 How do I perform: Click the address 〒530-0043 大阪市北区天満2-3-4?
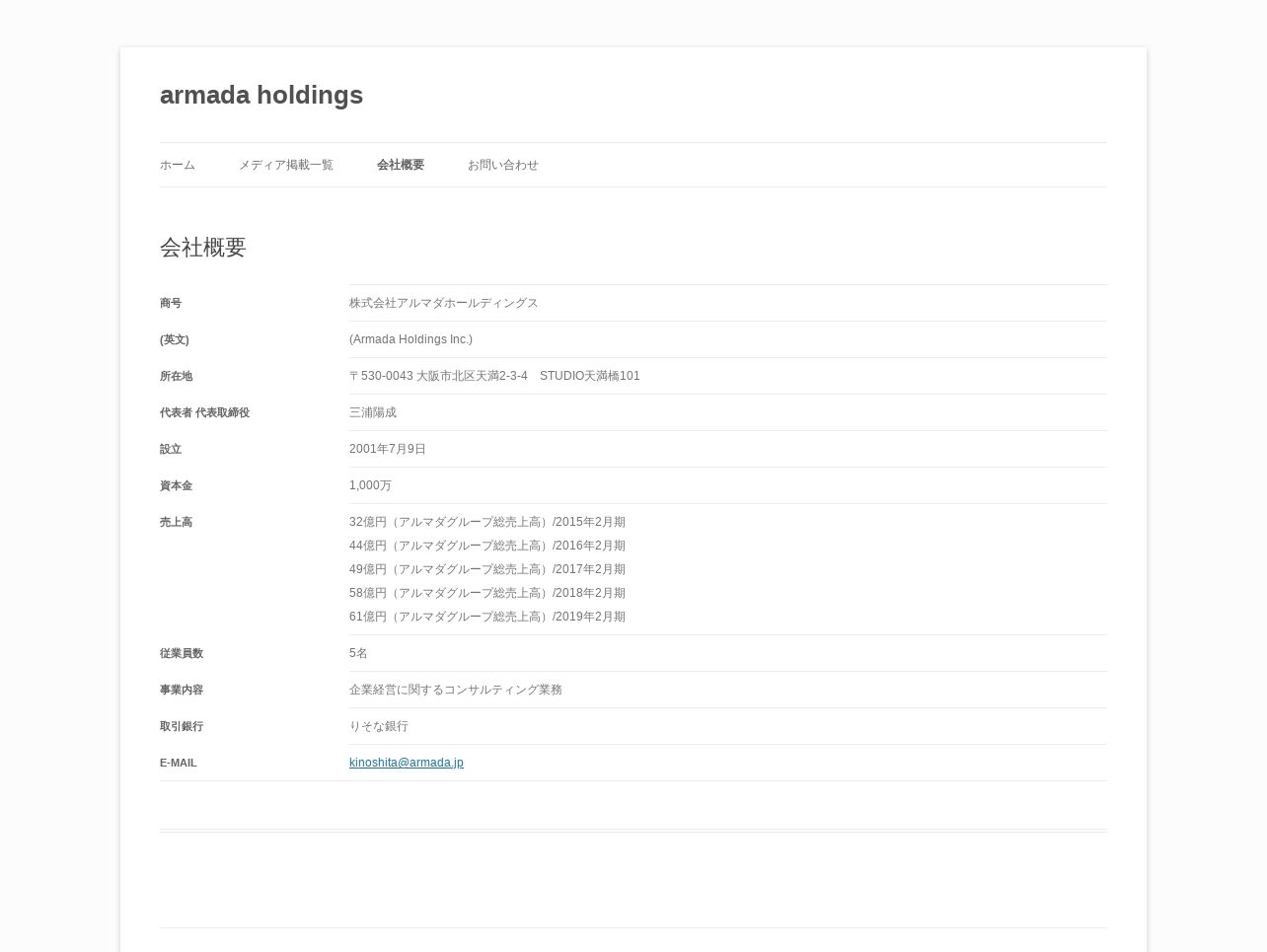438,376
